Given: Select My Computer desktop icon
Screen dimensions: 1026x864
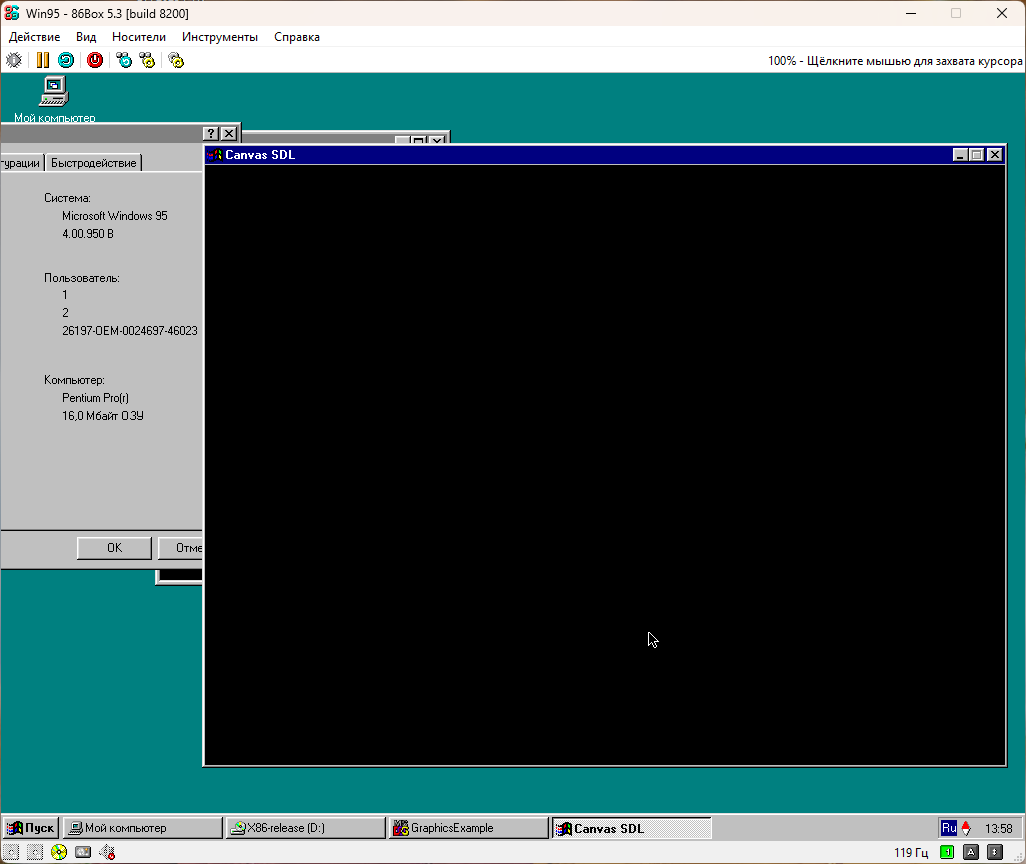Looking at the screenshot, I should (x=54, y=99).
